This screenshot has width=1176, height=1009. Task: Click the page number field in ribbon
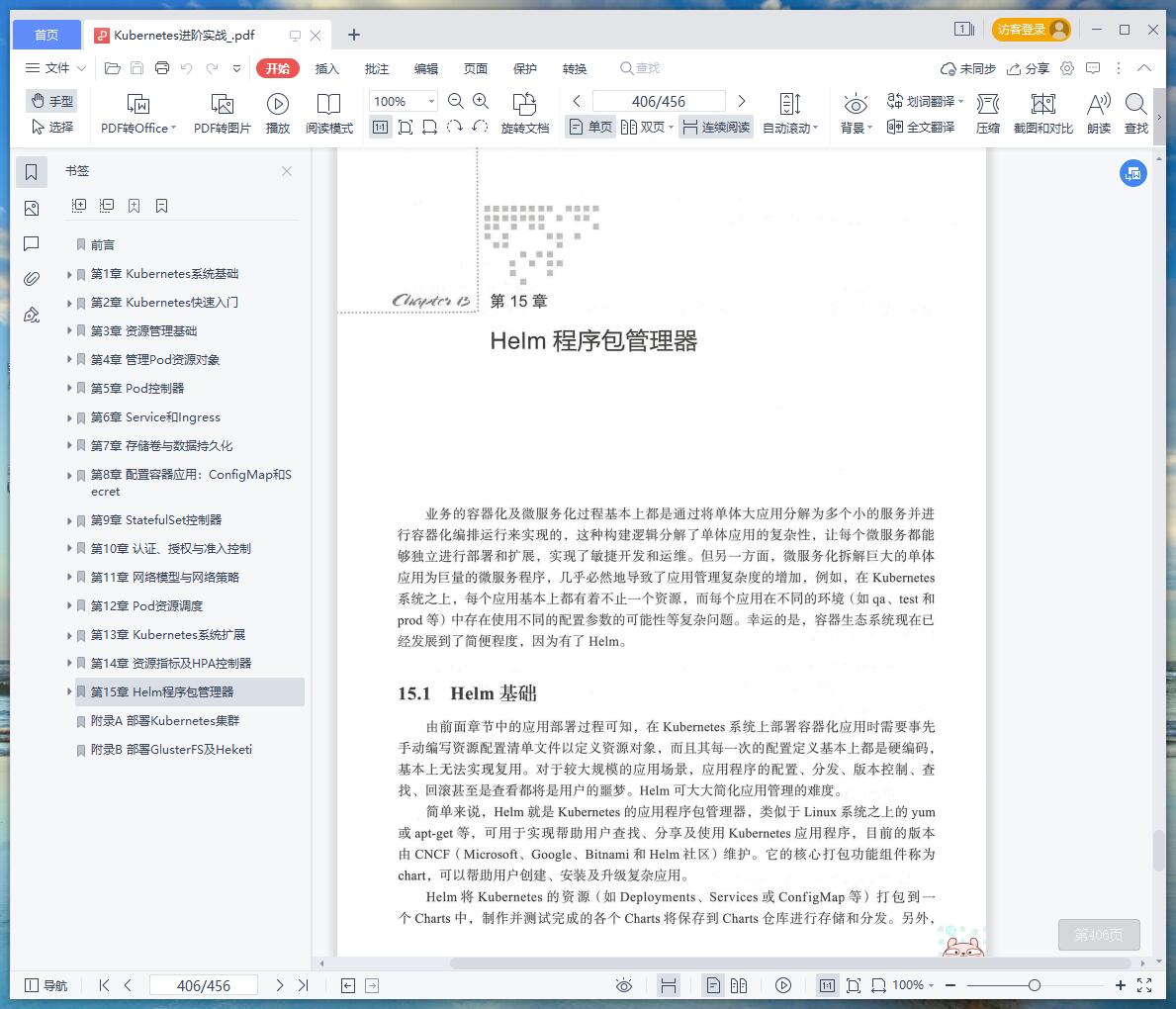tap(659, 101)
